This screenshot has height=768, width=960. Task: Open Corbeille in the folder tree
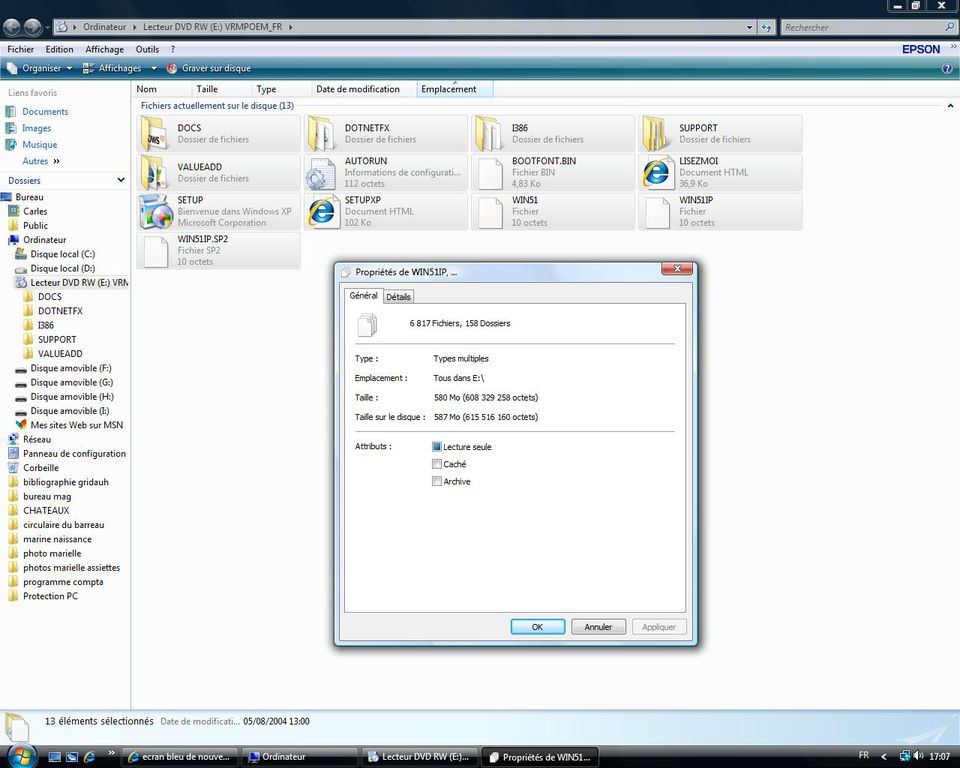[40, 468]
